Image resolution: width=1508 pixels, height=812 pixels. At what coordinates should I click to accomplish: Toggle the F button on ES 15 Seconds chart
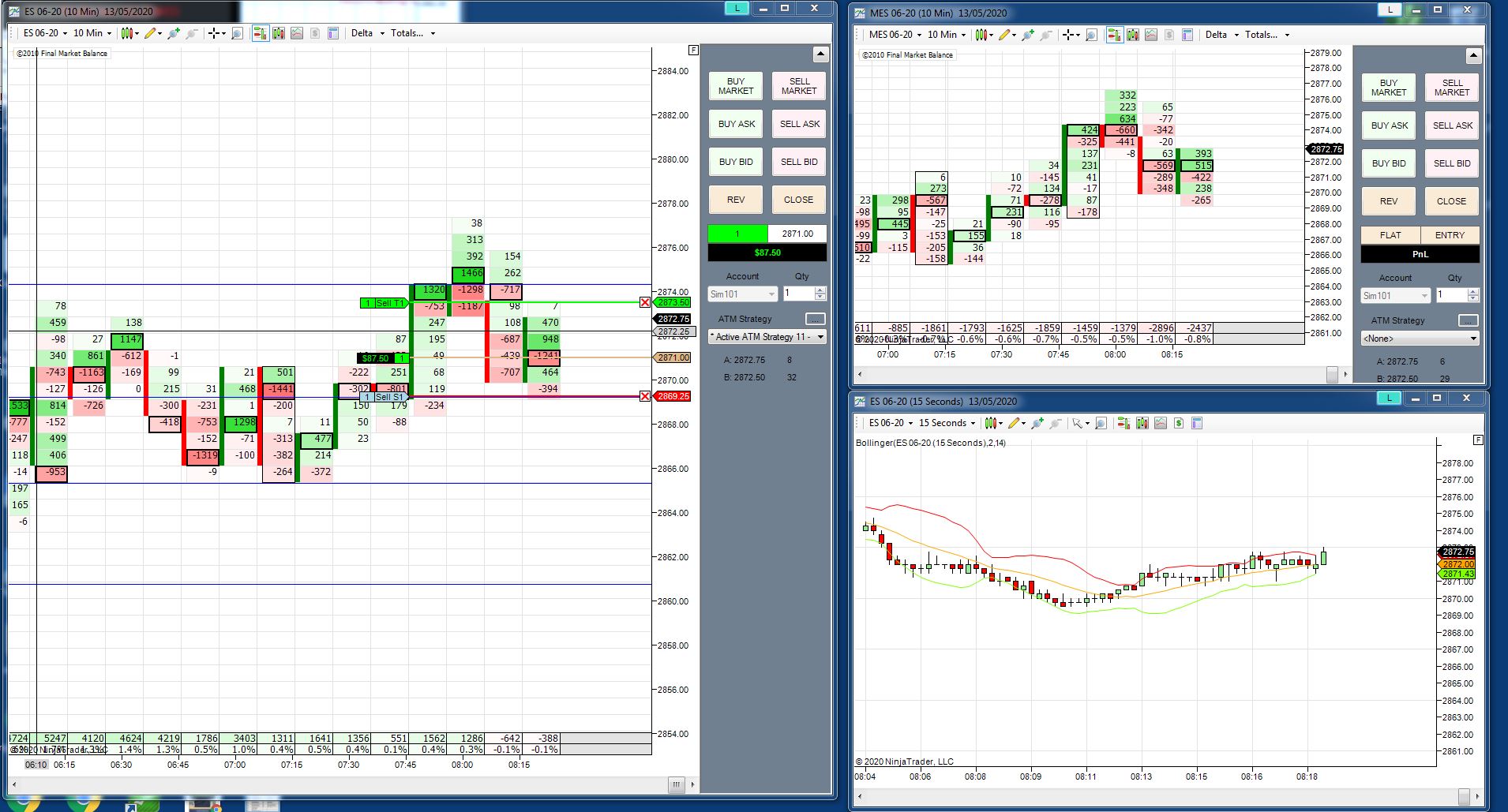pyautogui.click(x=1478, y=440)
